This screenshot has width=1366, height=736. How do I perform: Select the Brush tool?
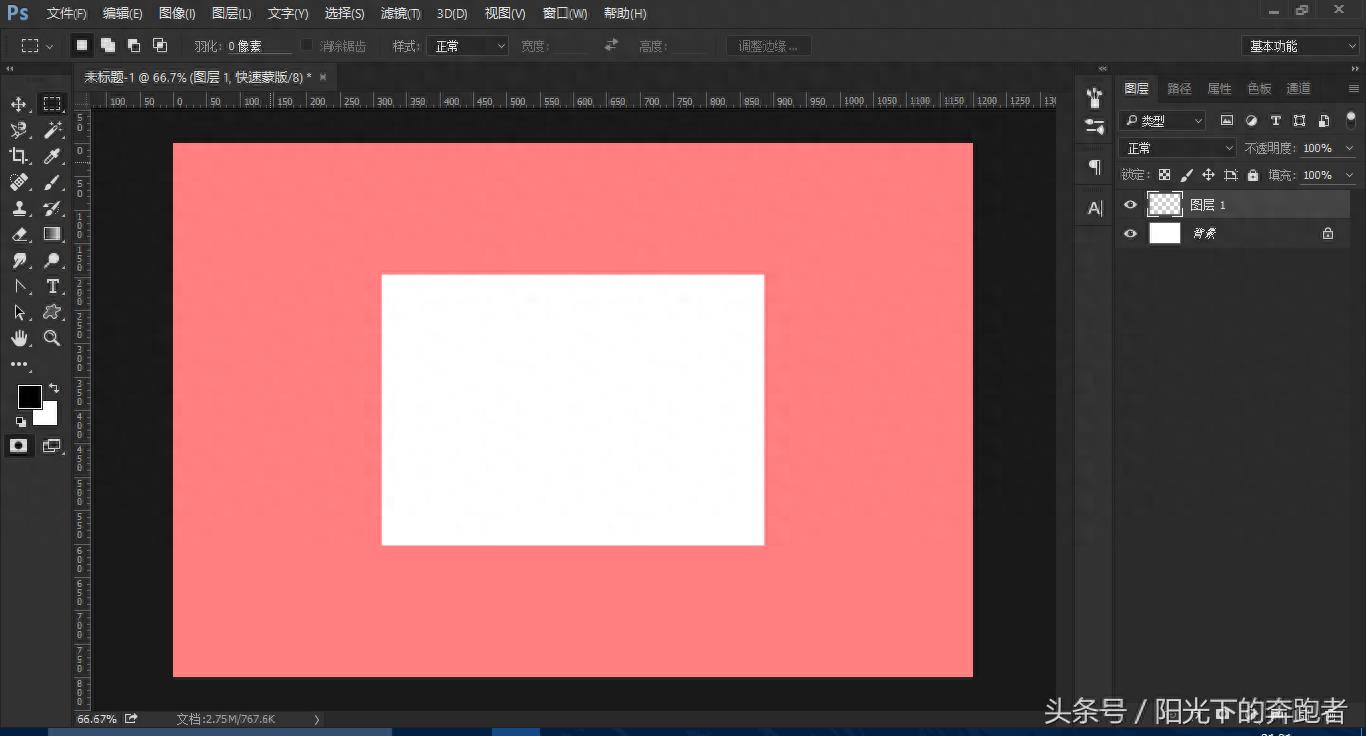click(x=52, y=182)
